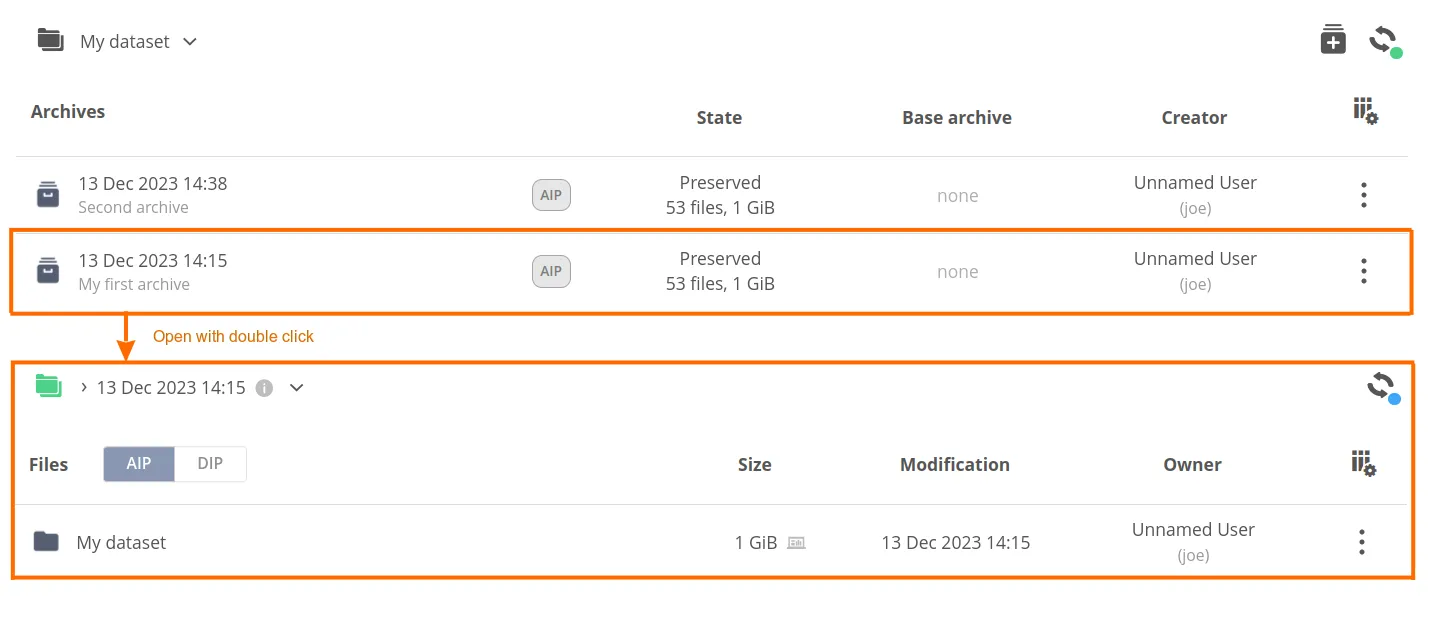Open actions menu for My dataset folder
The image size is (1441, 620).
1361,542
